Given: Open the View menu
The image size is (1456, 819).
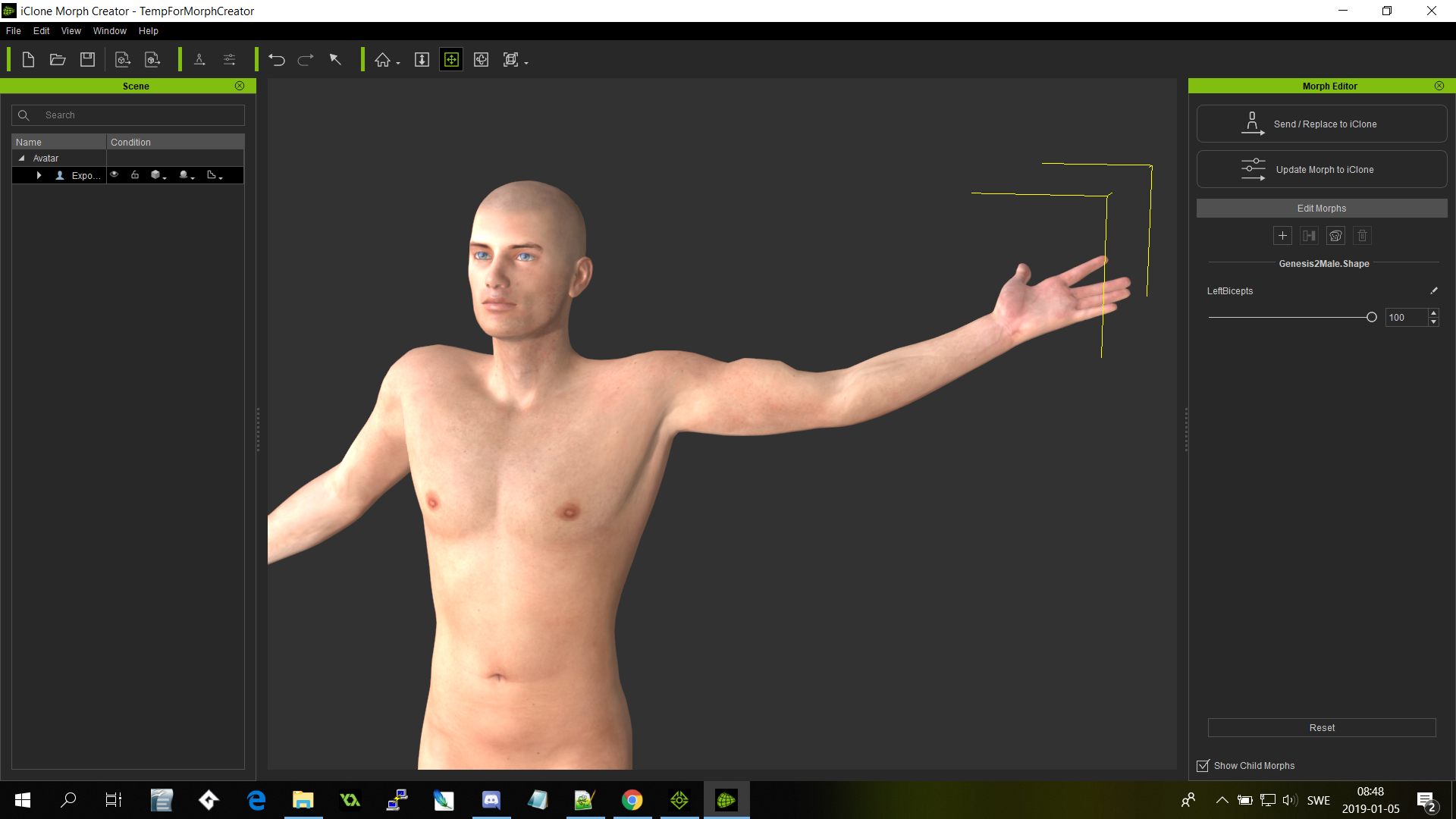Looking at the screenshot, I should click(x=71, y=31).
